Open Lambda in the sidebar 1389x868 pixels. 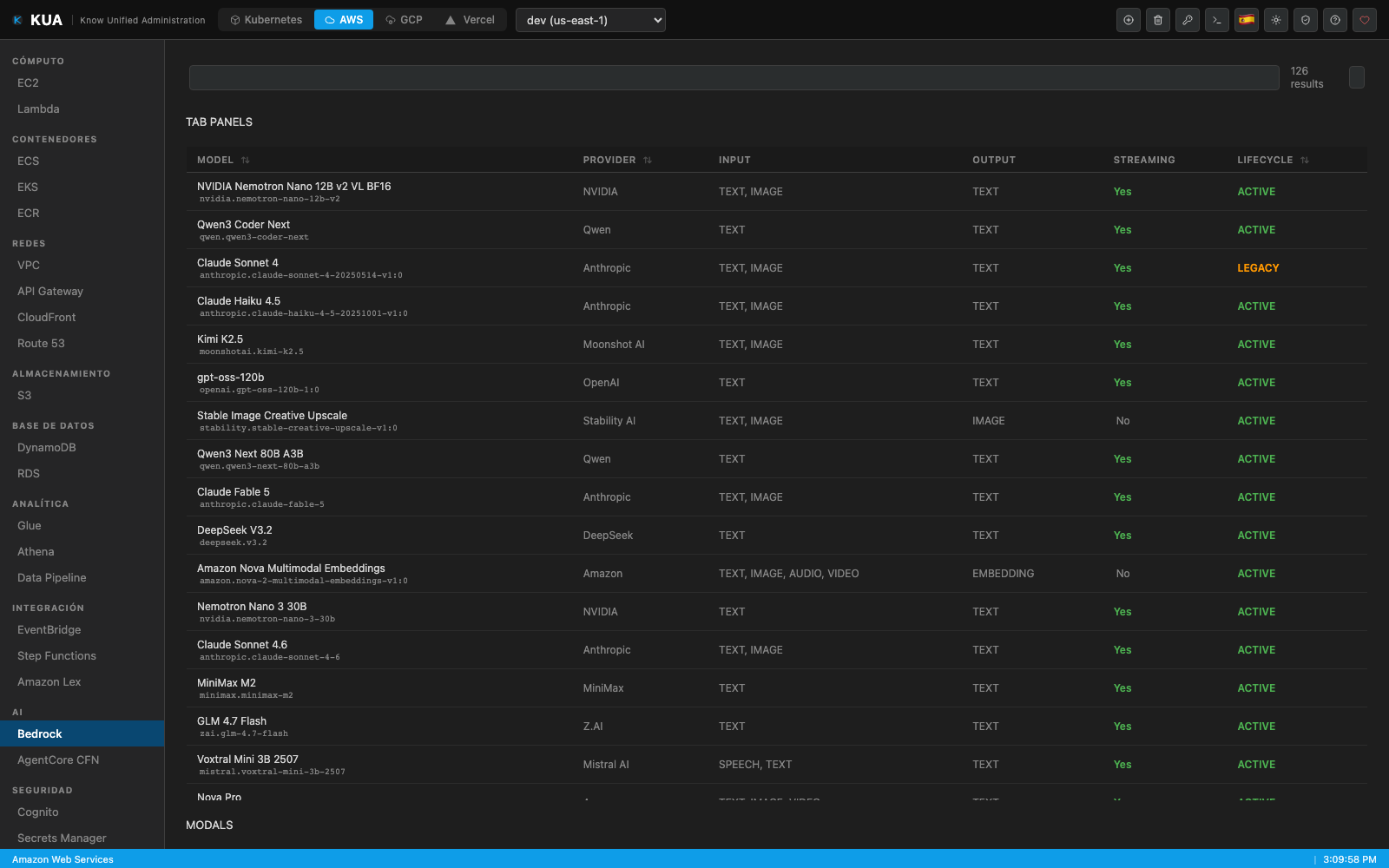(82, 109)
